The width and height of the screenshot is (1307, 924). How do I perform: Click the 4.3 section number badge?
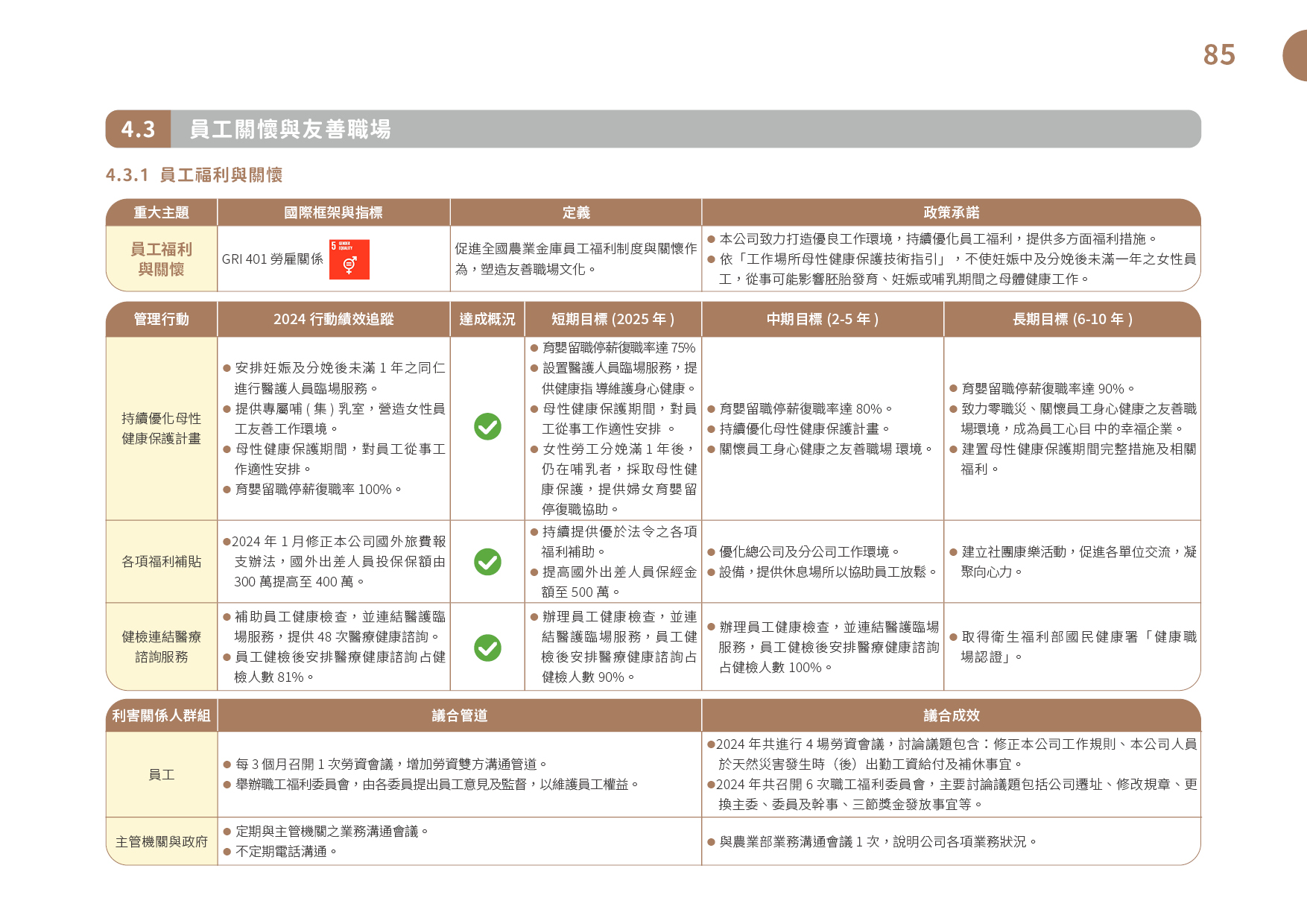tap(139, 129)
